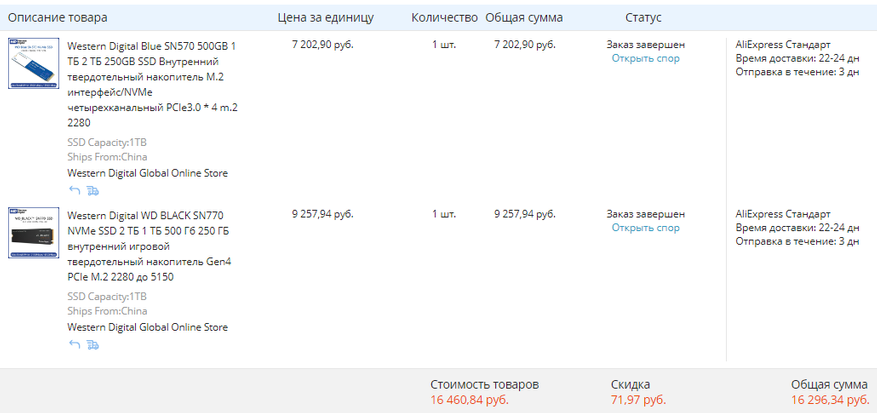Click the delivery truck icon under the SN770 item

tap(93, 344)
